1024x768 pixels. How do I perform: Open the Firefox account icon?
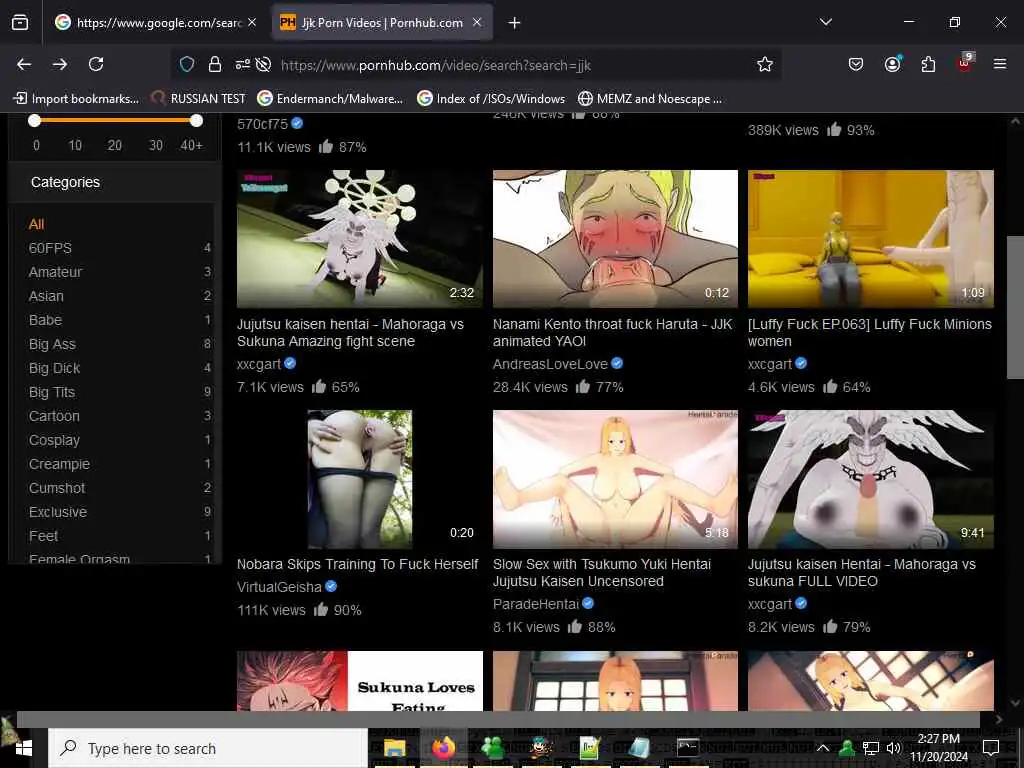892,64
